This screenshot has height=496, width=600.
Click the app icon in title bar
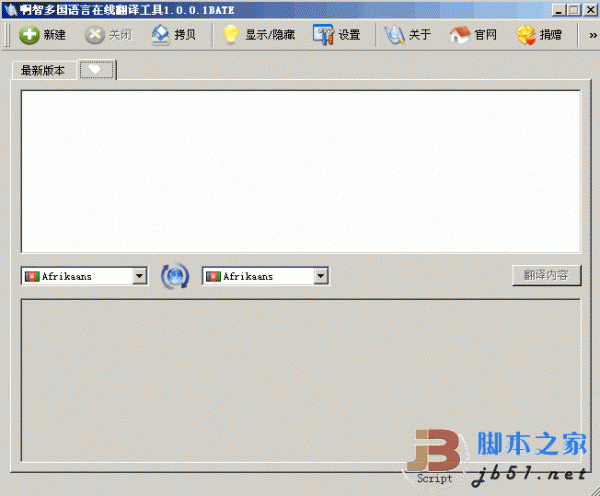click(x=11, y=10)
